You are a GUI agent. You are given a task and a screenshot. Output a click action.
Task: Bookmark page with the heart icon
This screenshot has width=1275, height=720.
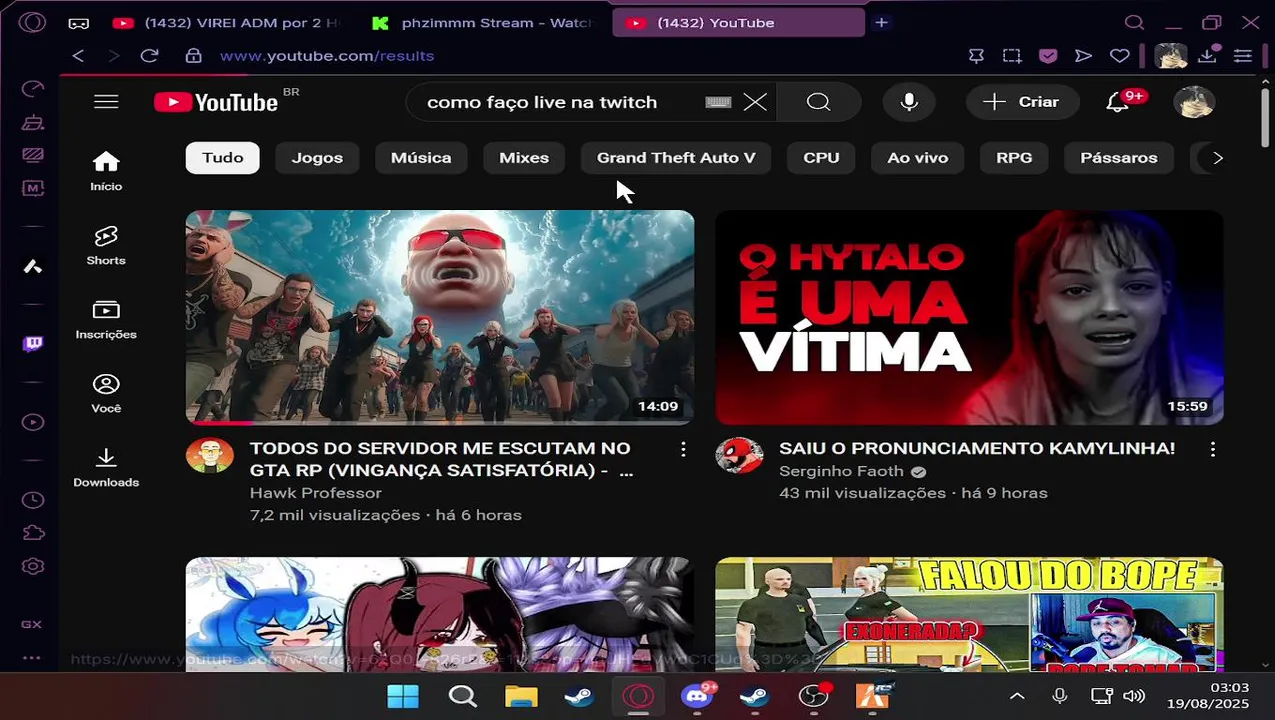1120,56
